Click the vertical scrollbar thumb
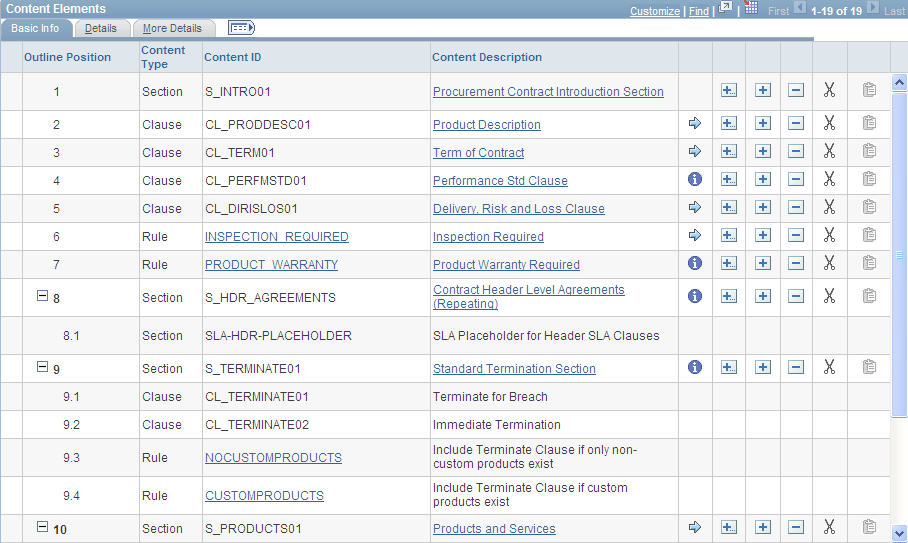908x543 pixels. (899, 254)
